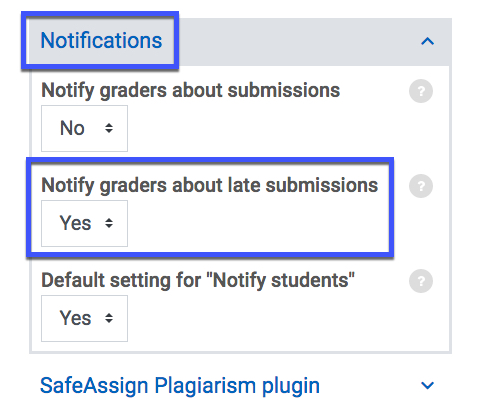Collapse the Notifications section with chevron
486x411 pixels.
click(427, 41)
